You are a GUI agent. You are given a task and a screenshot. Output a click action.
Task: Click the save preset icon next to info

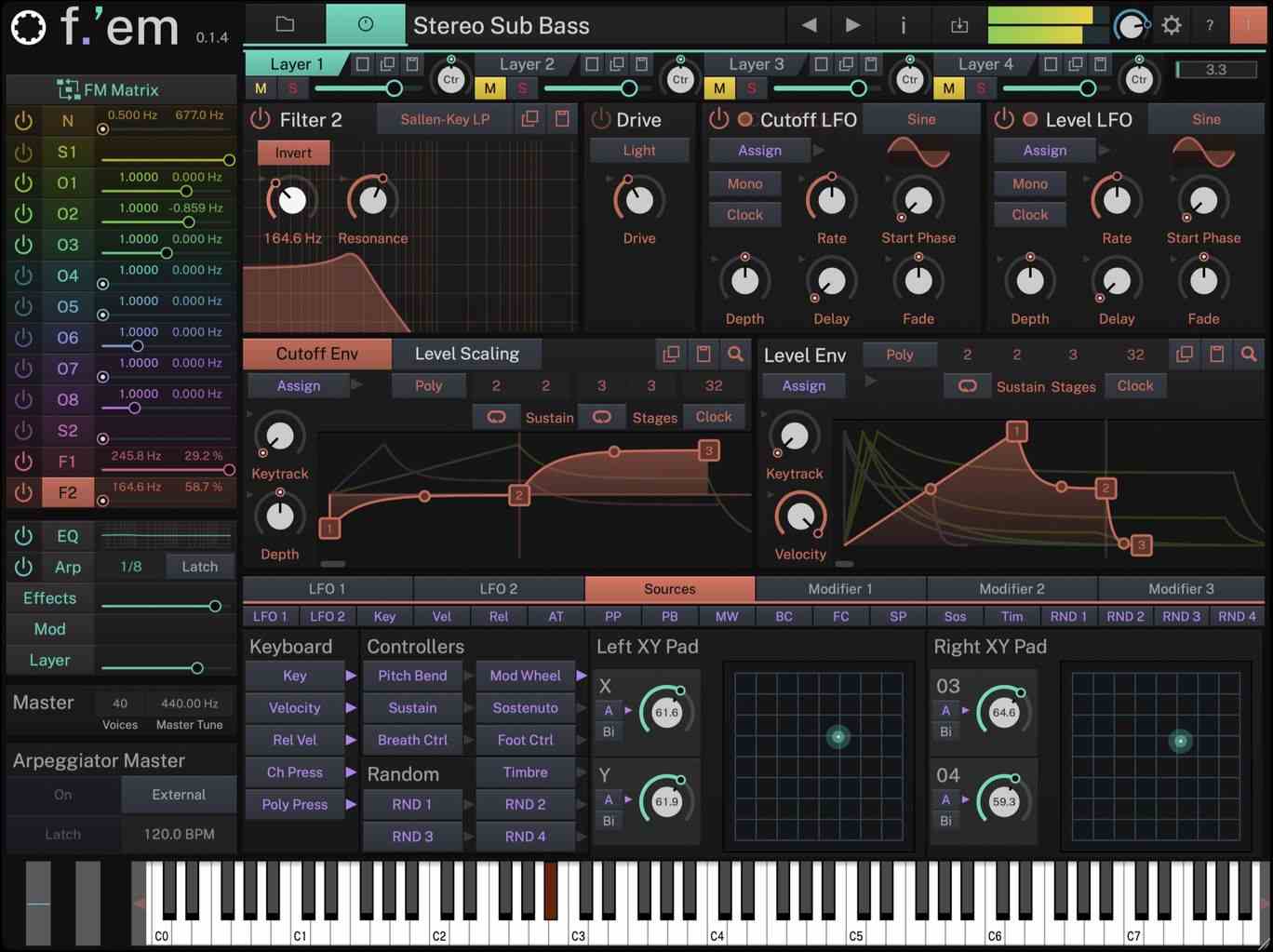pos(959,25)
